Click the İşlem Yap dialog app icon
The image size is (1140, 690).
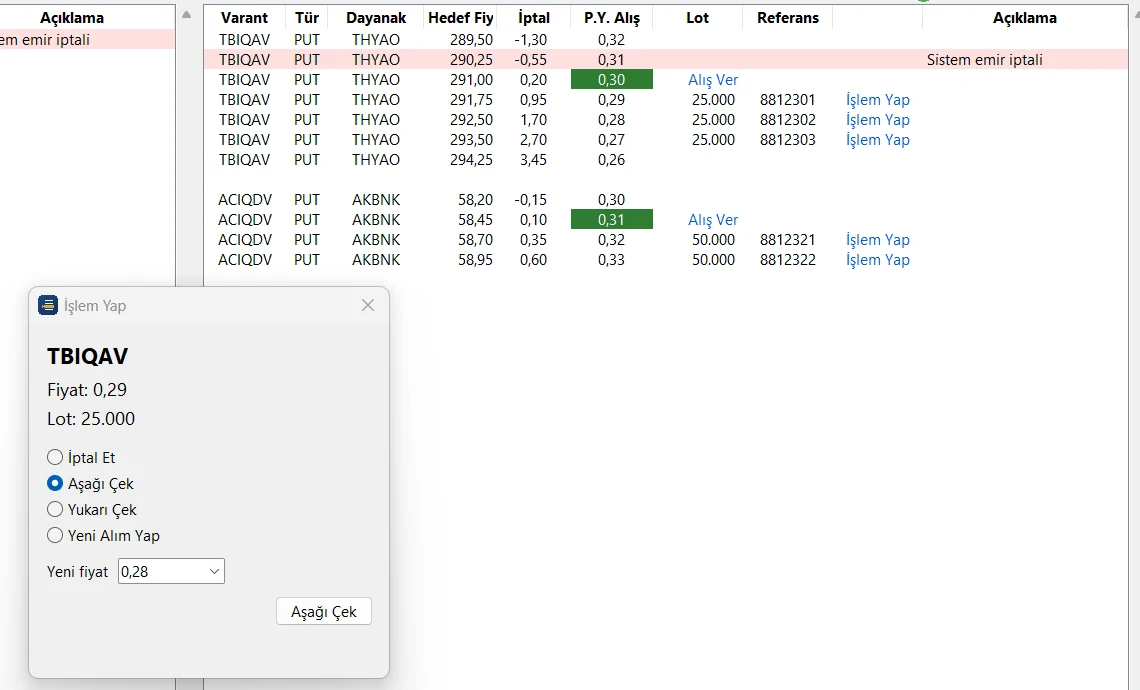click(48, 305)
